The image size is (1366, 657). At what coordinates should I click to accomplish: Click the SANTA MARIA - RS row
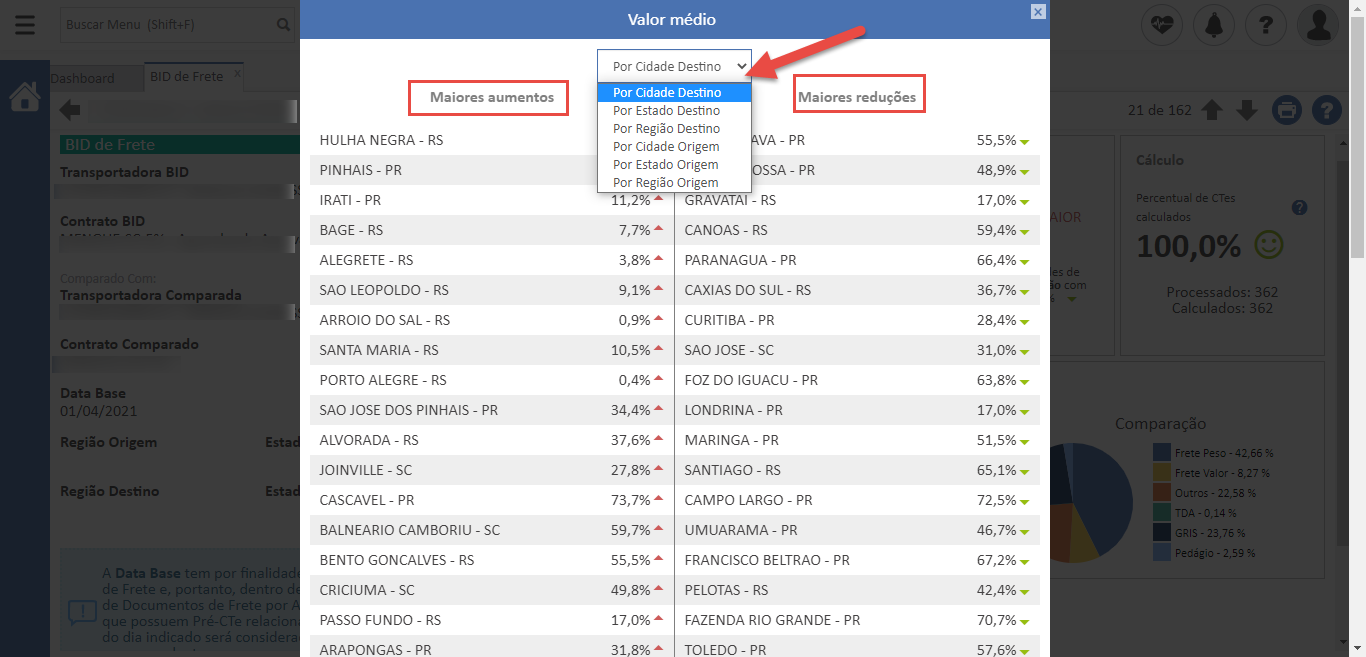pyautogui.click(x=492, y=350)
